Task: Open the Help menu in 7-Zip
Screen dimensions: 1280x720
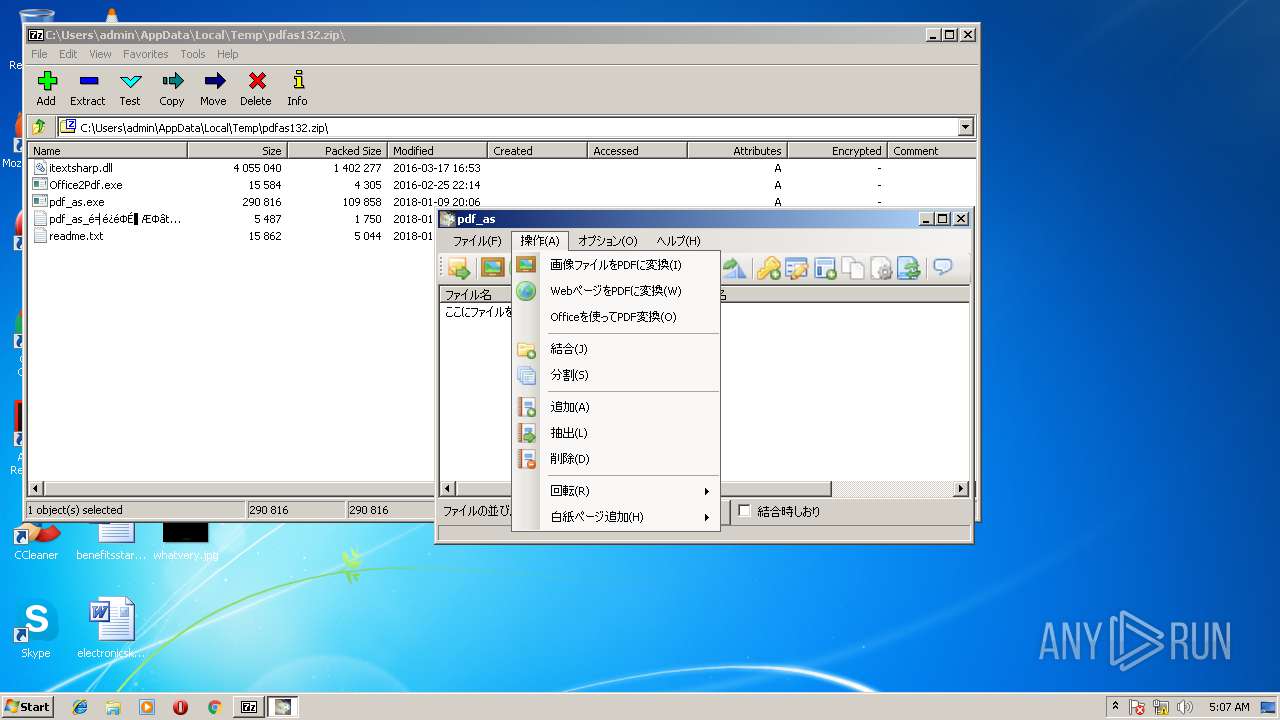Action: coord(228,54)
